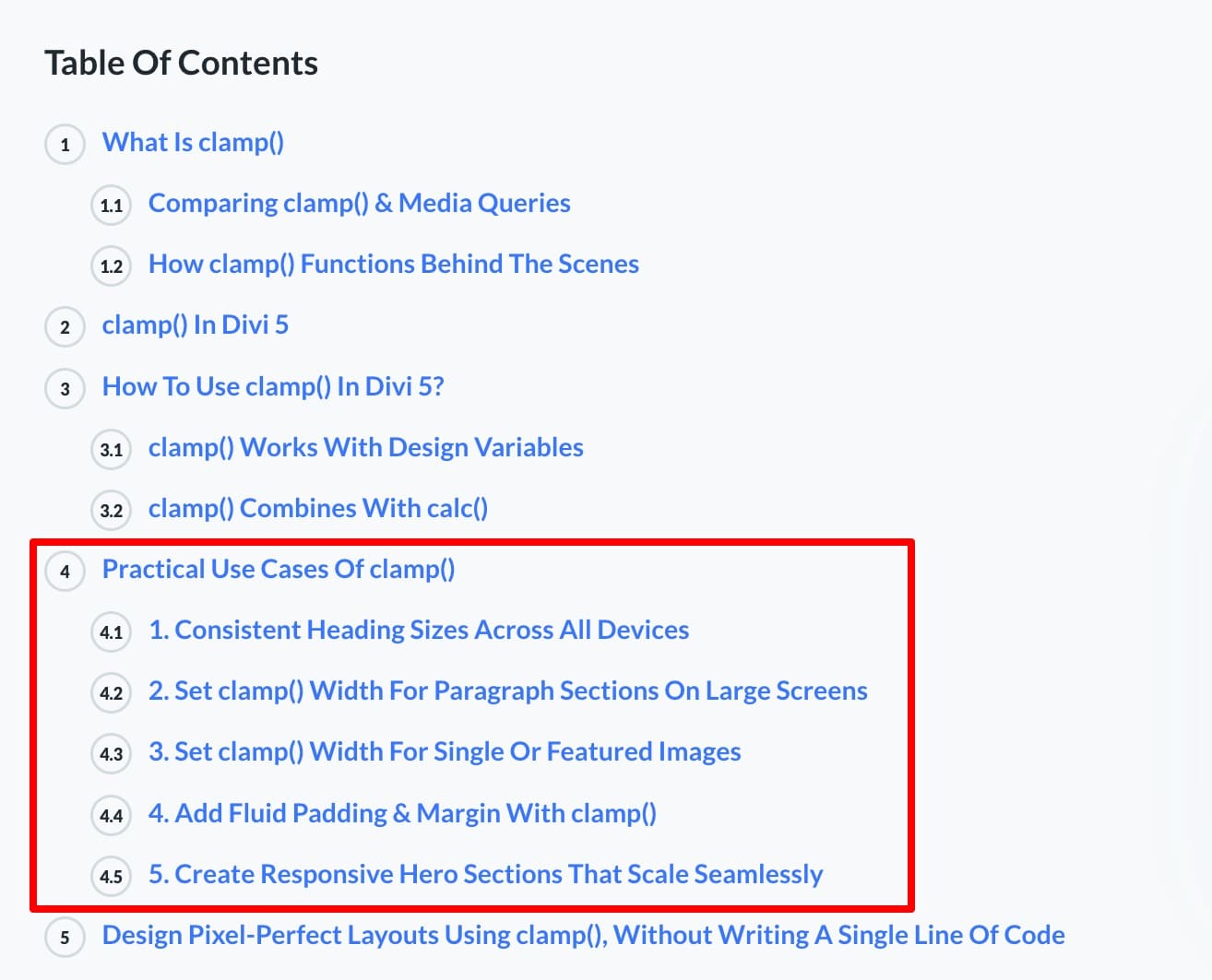Select the number 3 circle badge
The width and height of the screenshot is (1212, 980).
pyautogui.click(x=65, y=389)
